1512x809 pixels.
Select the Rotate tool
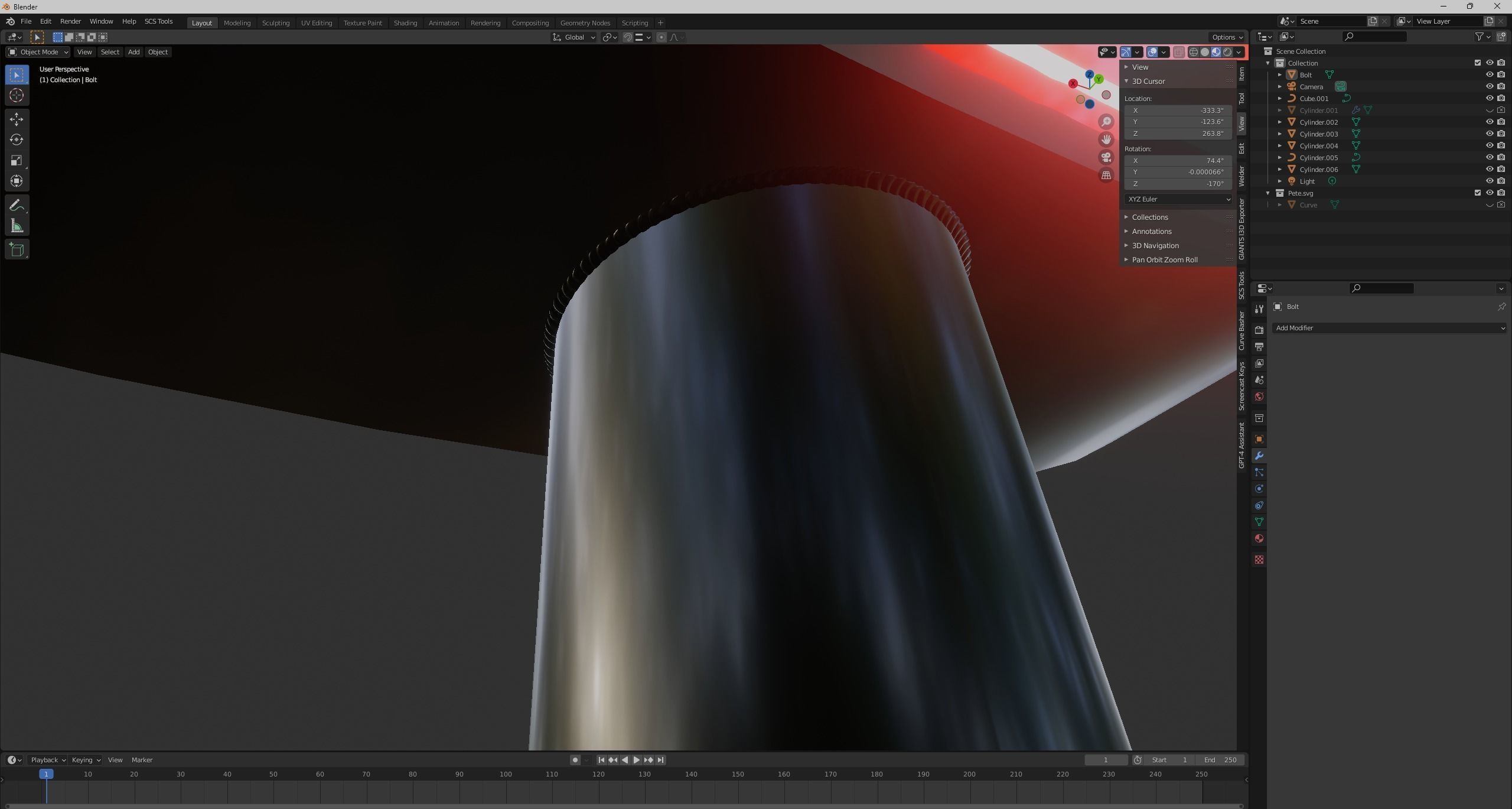17,140
